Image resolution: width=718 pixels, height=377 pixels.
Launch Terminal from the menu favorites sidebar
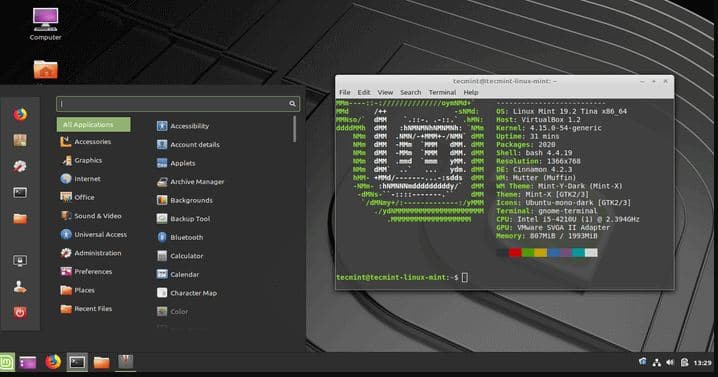20,192
